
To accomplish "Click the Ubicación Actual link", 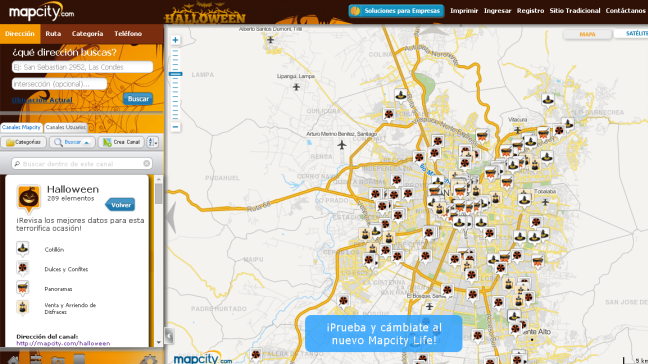I will tap(42, 100).
